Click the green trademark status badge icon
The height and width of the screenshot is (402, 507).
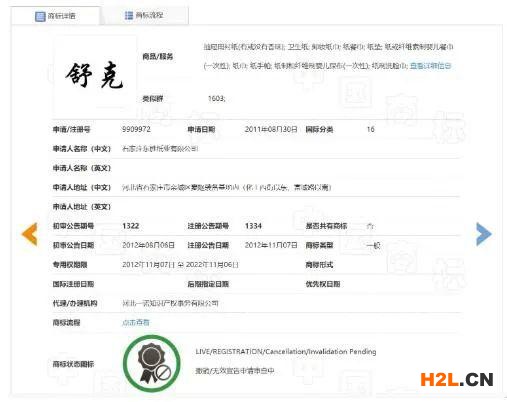click(152, 363)
